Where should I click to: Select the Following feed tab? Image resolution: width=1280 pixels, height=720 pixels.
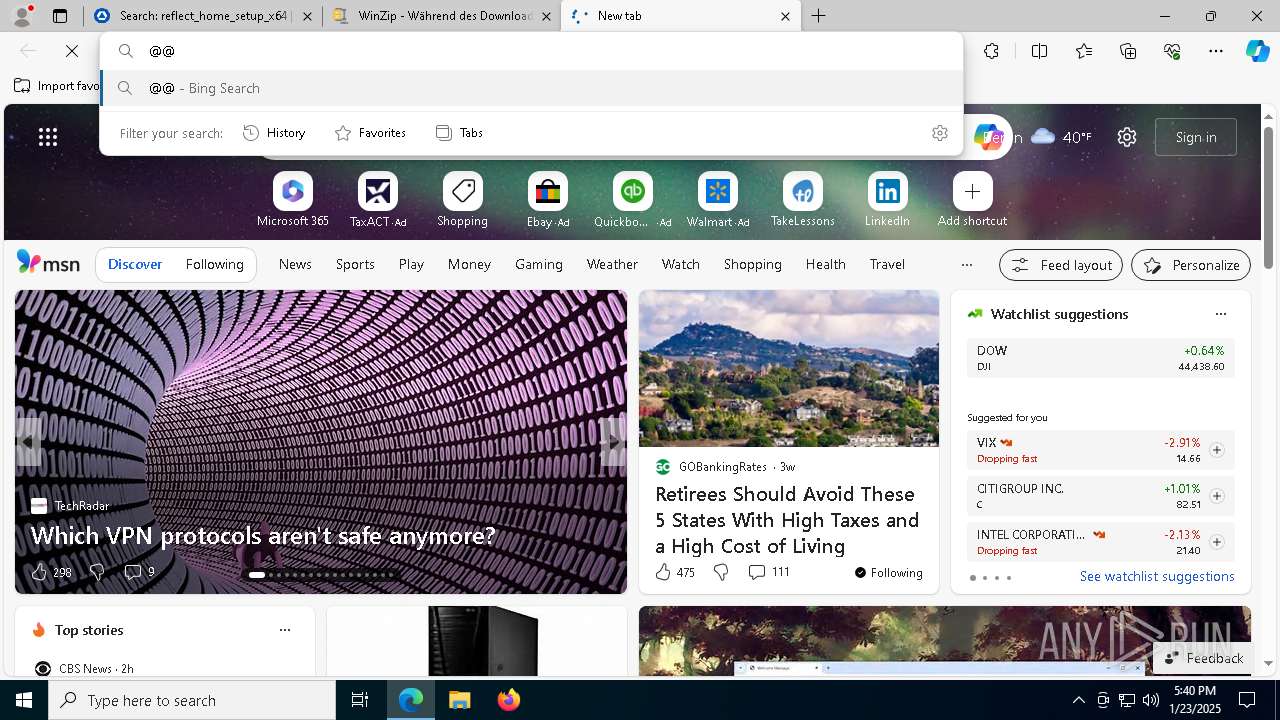214,265
